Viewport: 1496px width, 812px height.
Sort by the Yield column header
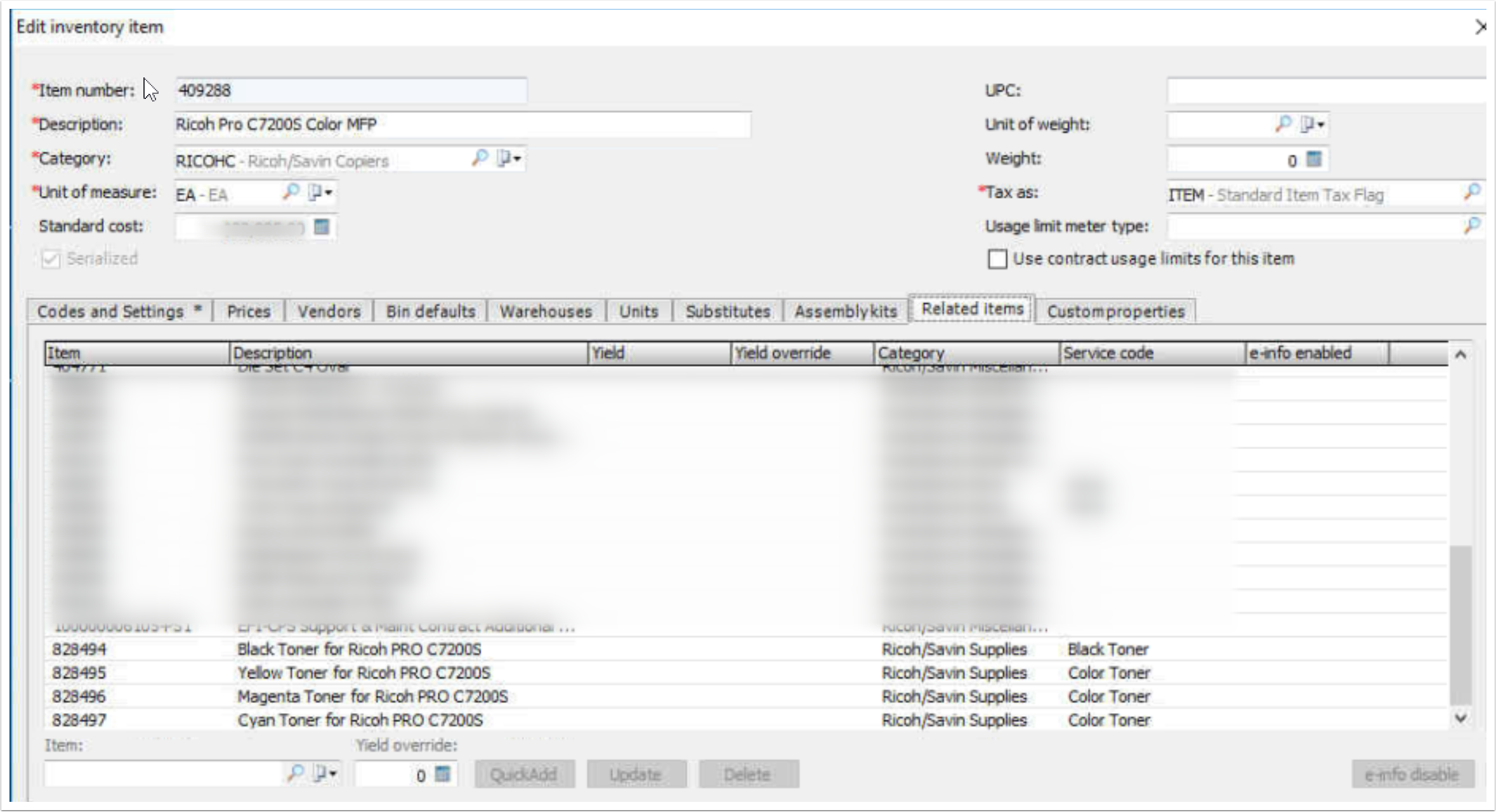660,353
